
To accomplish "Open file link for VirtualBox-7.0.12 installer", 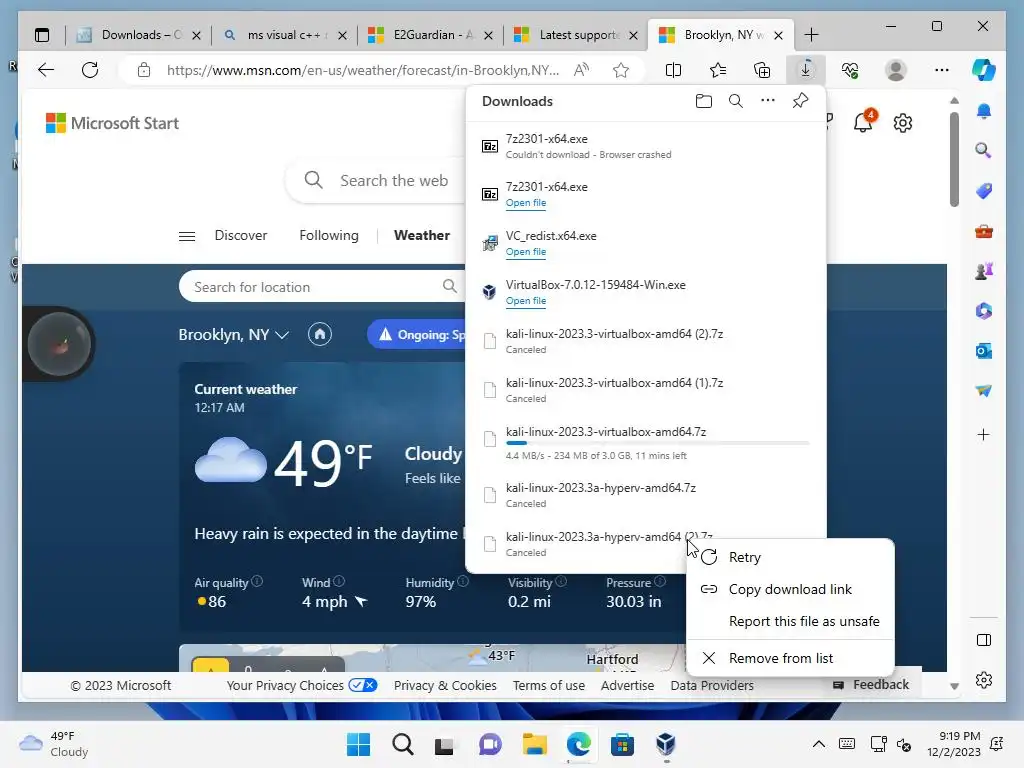I will [526, 300].
